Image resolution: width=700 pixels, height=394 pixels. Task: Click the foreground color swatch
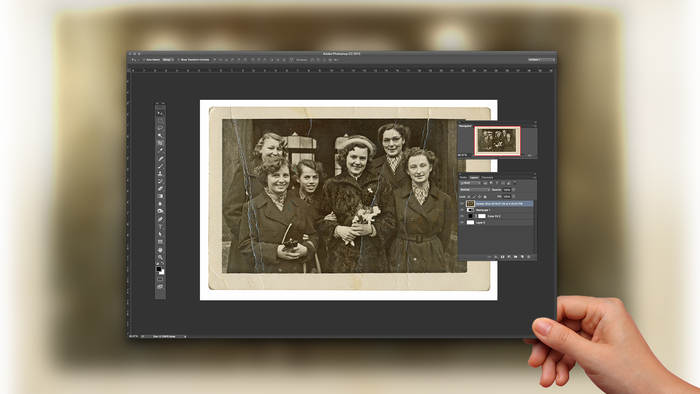pyautogui.click(x=158, y=269)
